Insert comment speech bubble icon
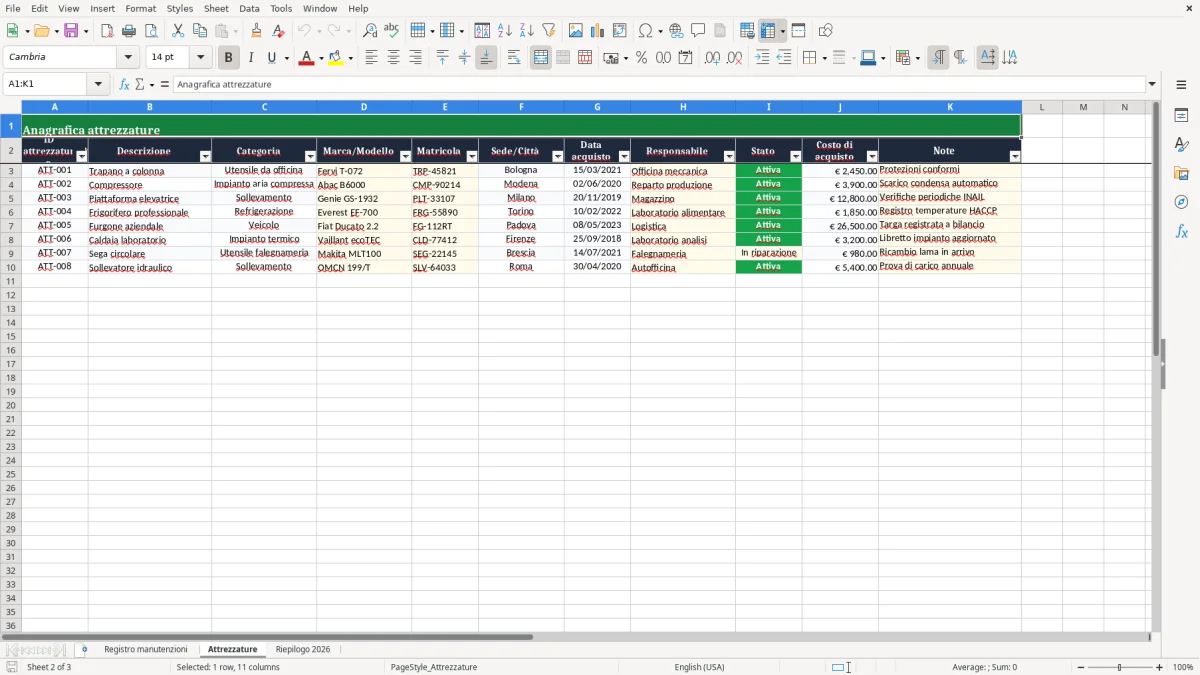Screen dimensions: 1200x675 pos(698,31)
